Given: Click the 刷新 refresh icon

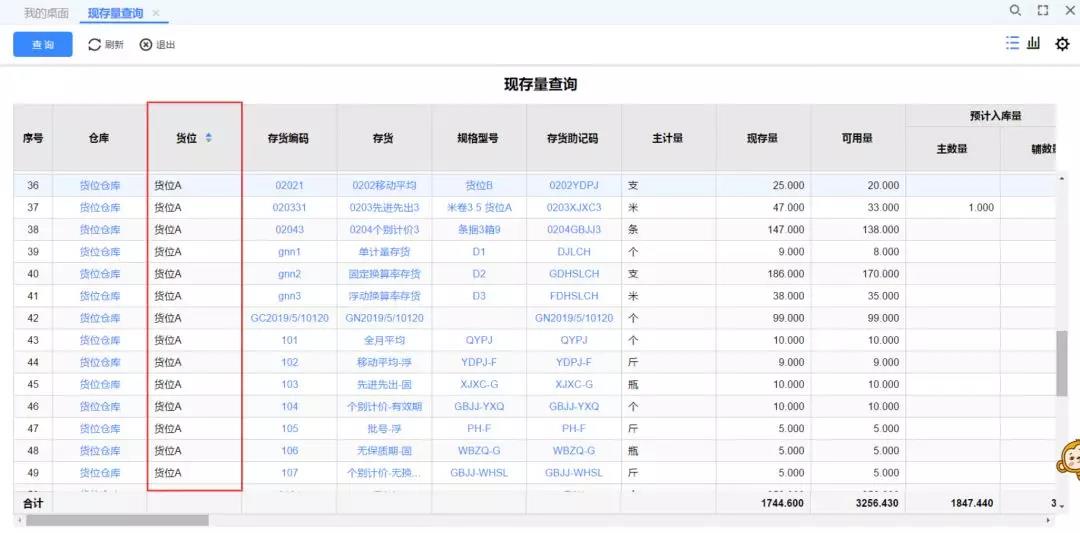Looking at the screenshot, I should pyautogui.click(x=94, y=45).
